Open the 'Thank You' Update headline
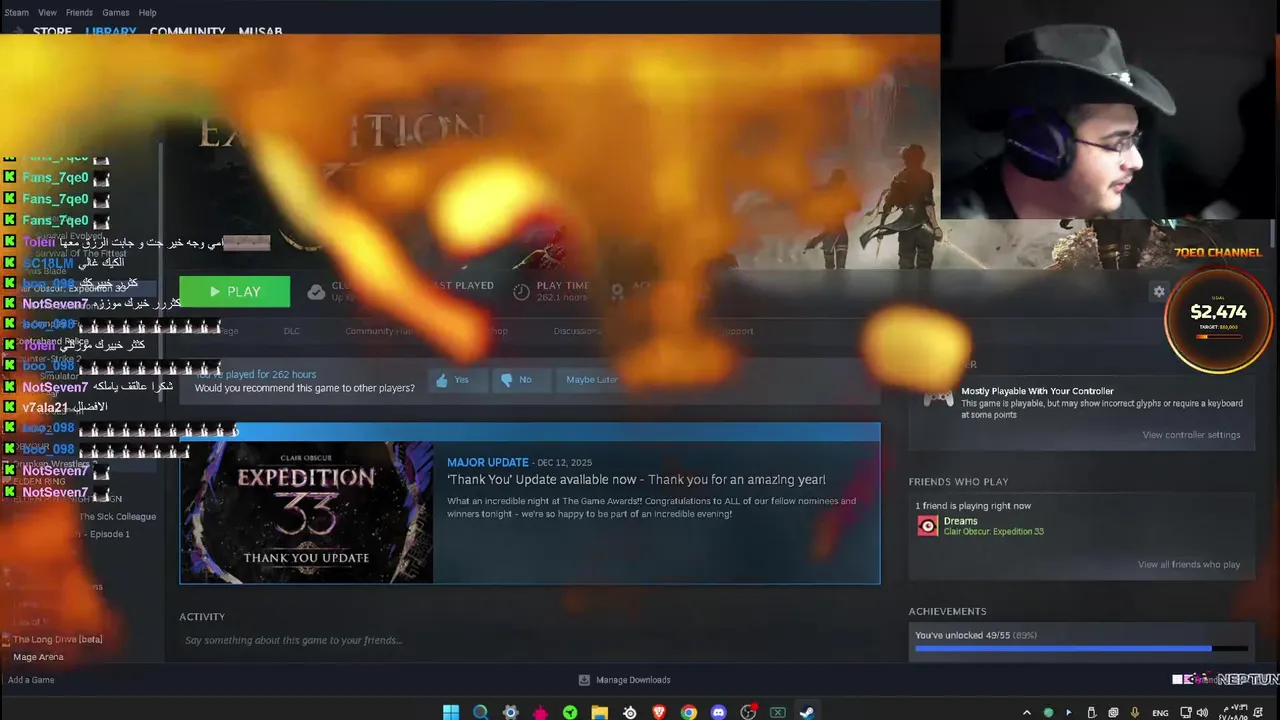Image resolution: width=1280 pixels, height=720 pixels. pyautogui.click(x=636, y=480)
